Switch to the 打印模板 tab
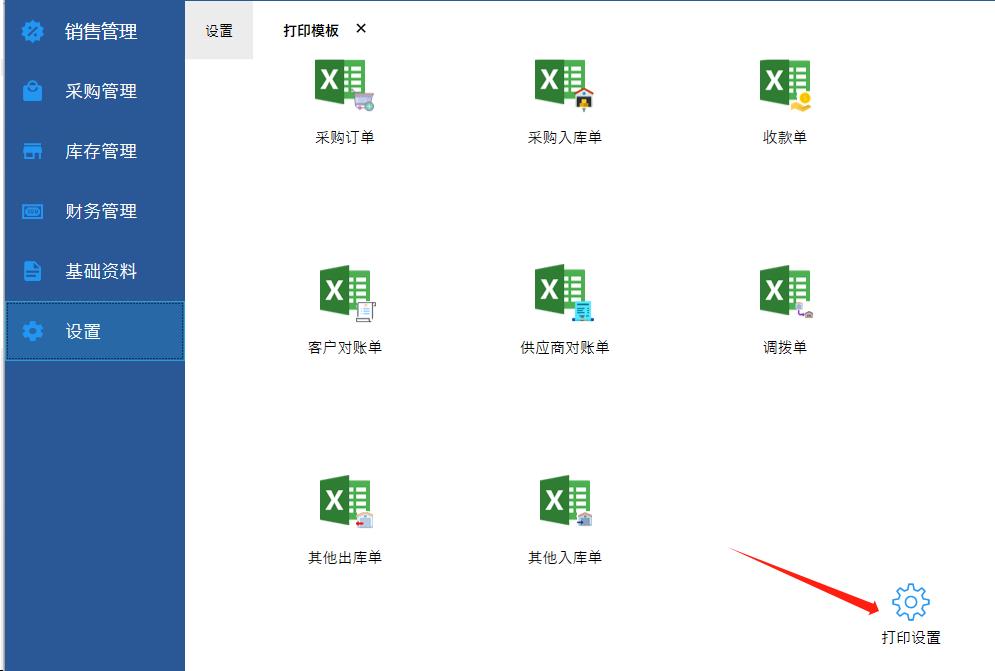Viewport: 995px width, 671px height. (x=311, y=30)
